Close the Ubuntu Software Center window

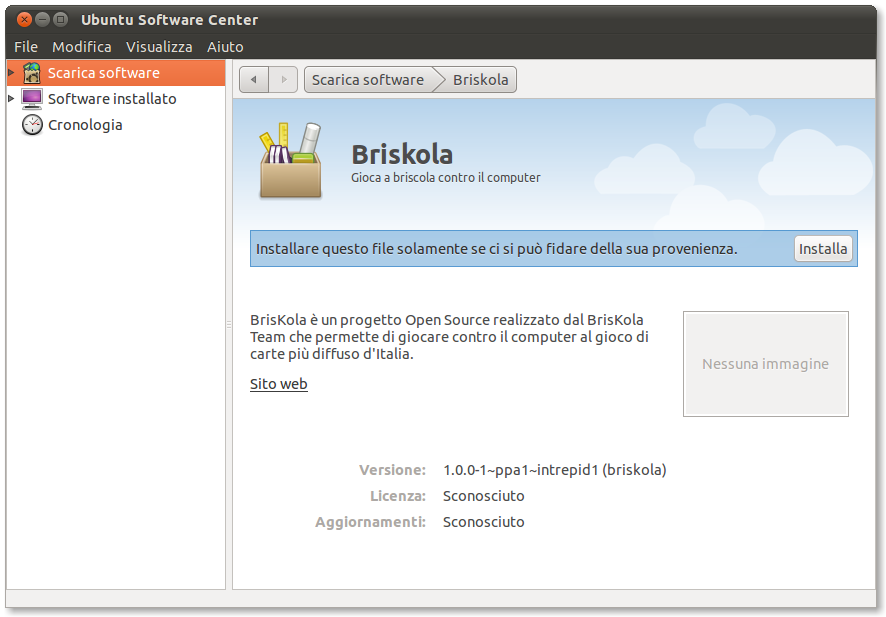[24, 20]
